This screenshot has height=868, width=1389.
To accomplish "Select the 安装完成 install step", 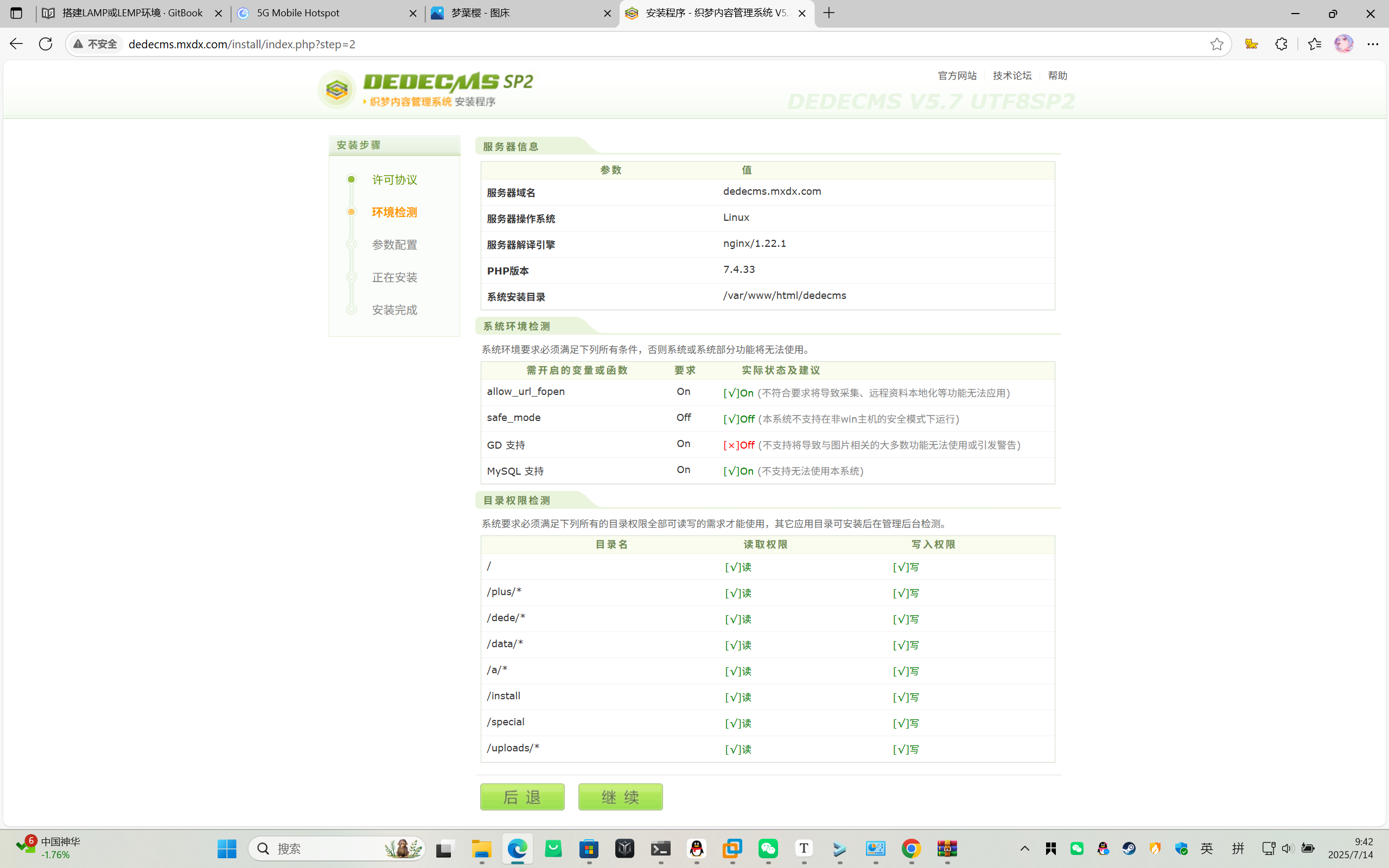I will click(x=394, y=310).
